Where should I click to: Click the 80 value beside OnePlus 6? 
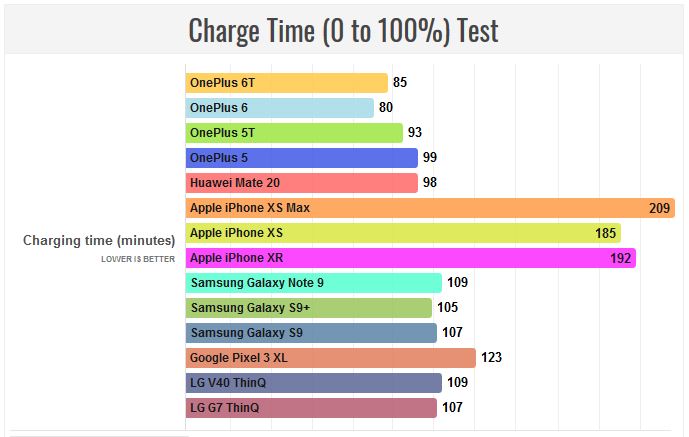[386, 107]
